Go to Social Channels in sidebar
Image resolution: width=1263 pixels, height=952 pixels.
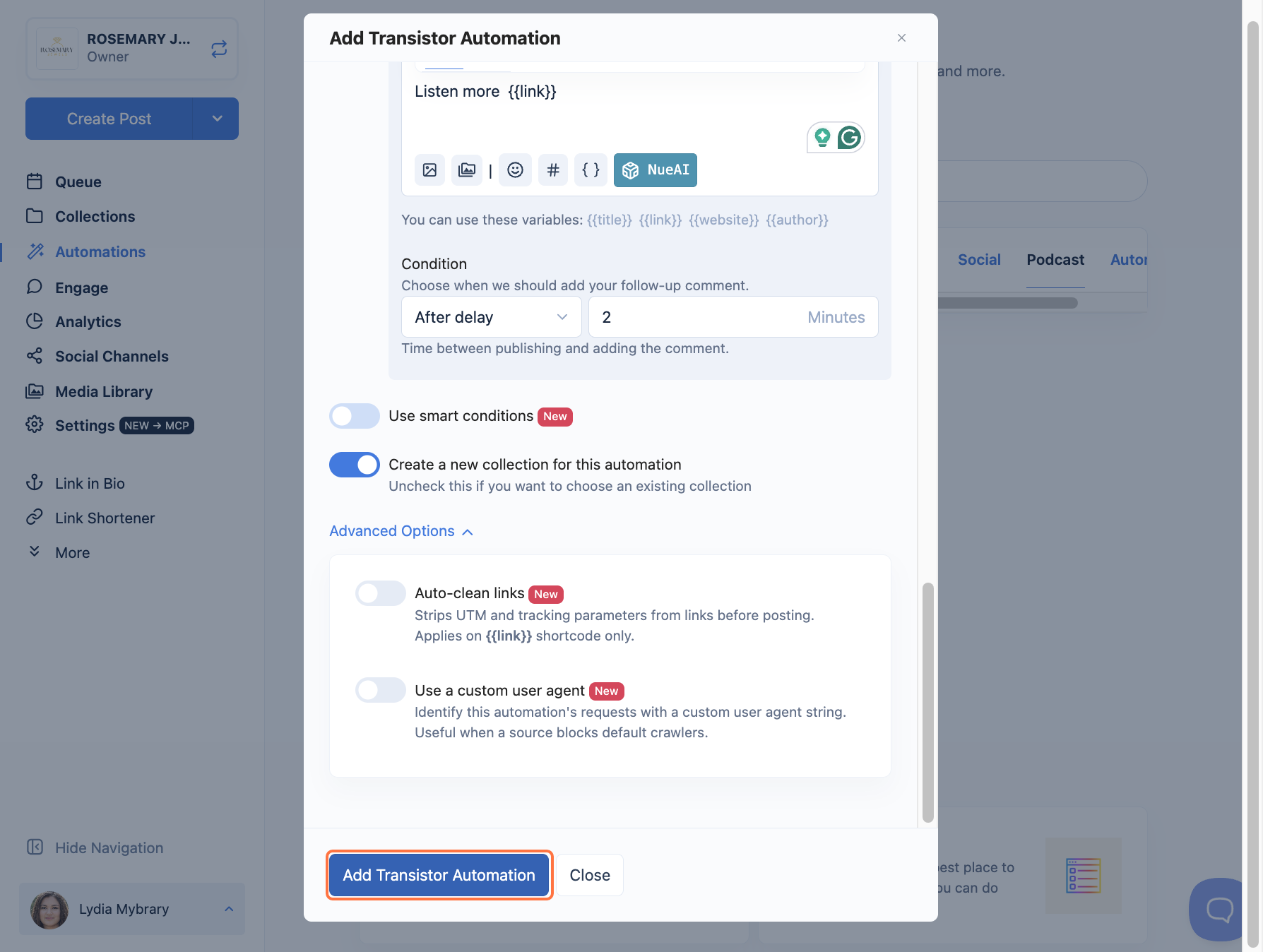tap(112, 357)
